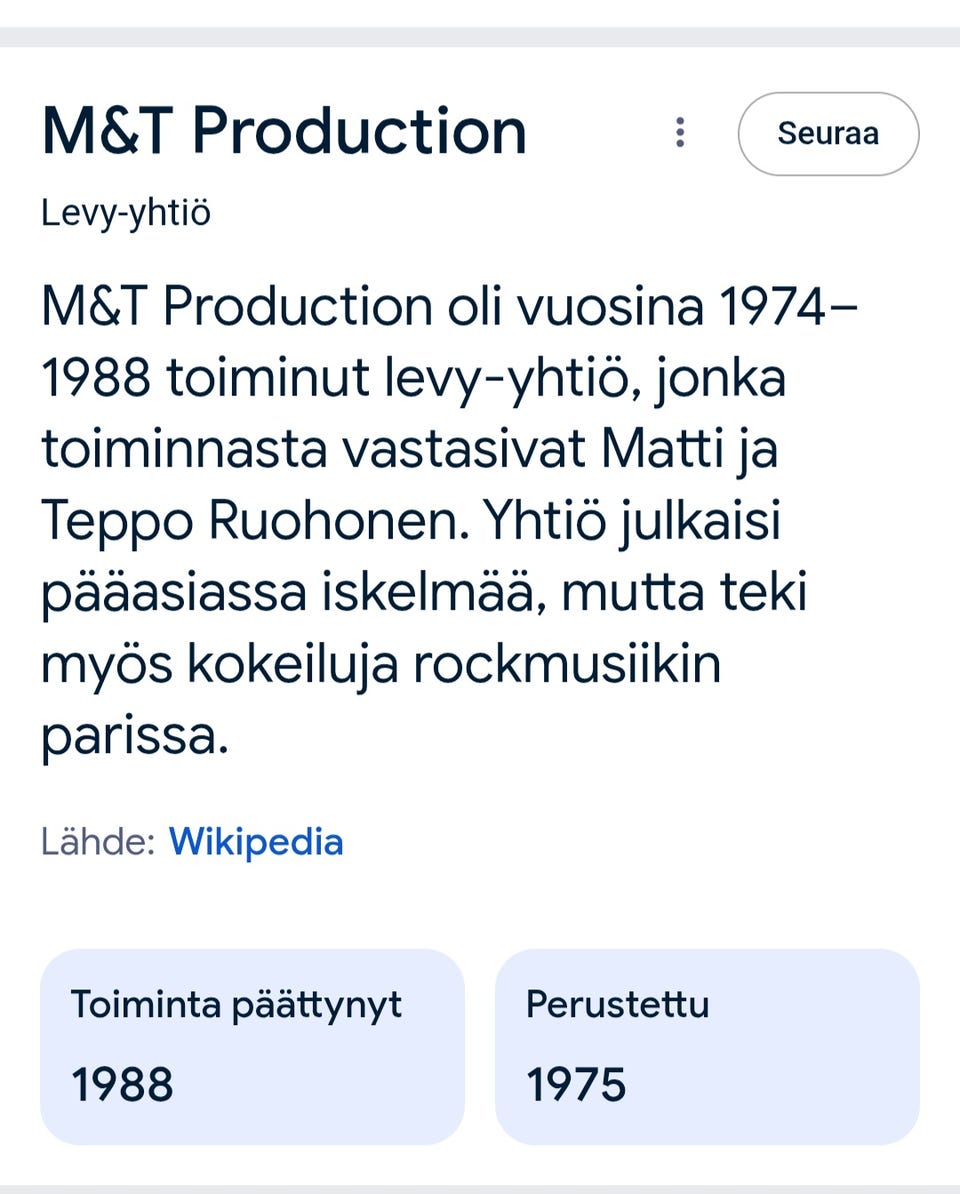Click the M&T Production title heading
Screen dimensions: 960x1194
284,132
